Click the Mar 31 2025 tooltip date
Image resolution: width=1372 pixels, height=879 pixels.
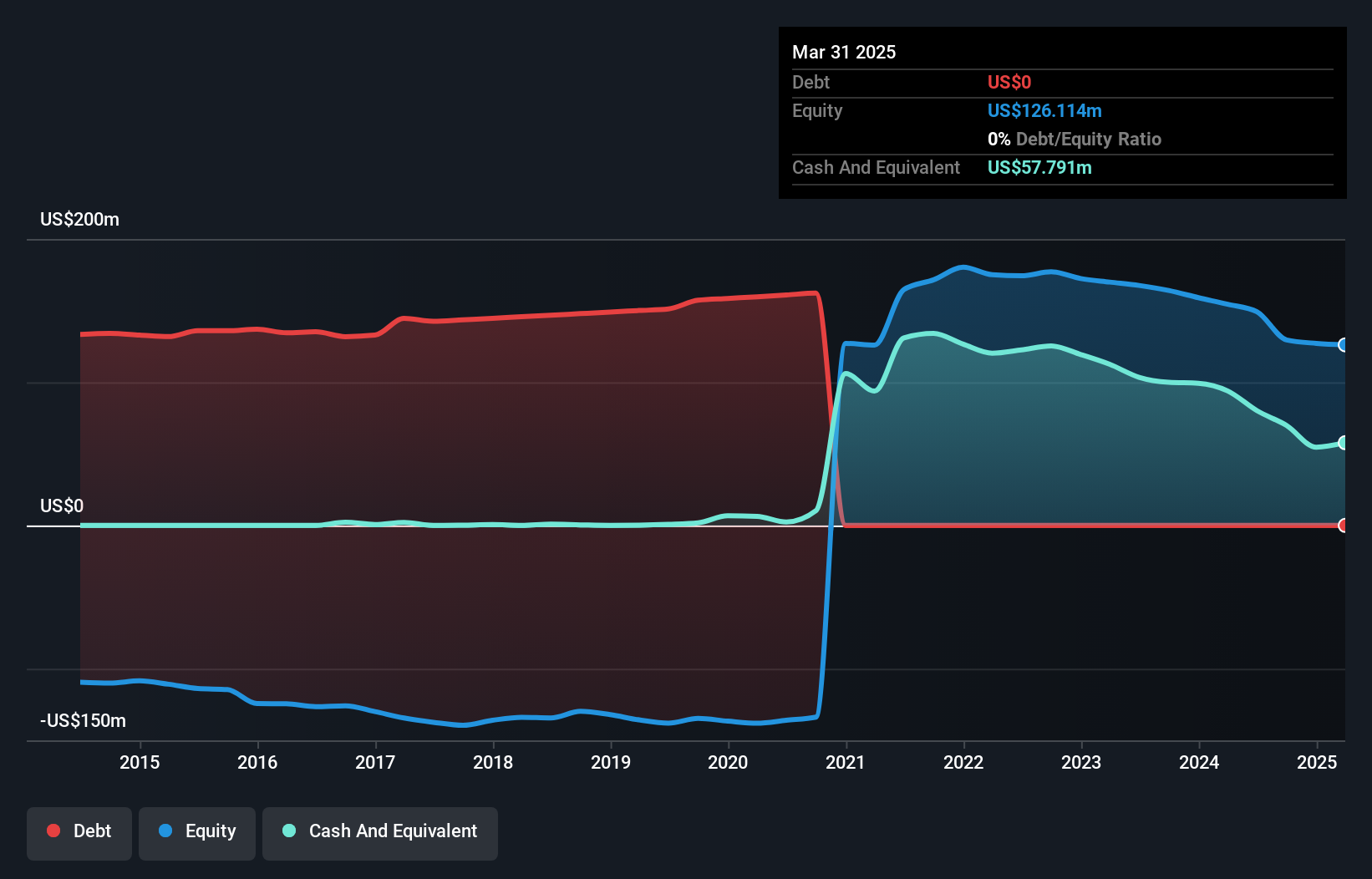point(844,53)
